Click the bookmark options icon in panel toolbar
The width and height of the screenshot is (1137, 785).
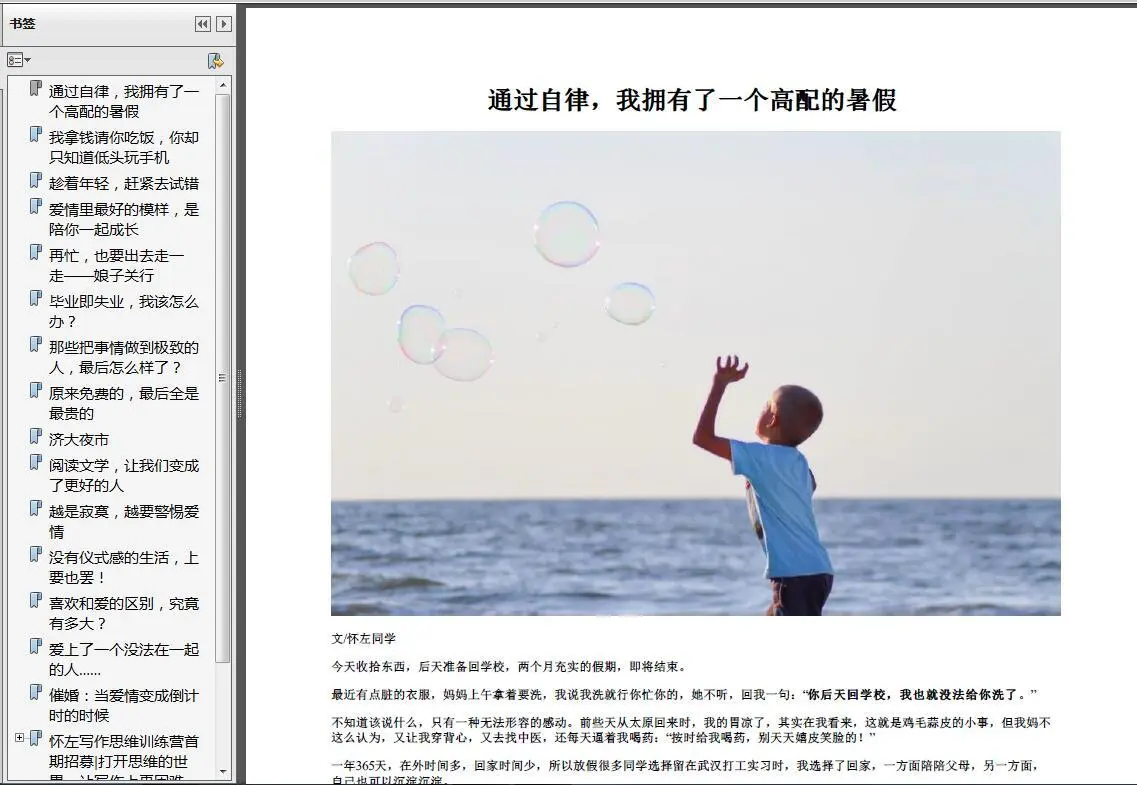point(15,60)
